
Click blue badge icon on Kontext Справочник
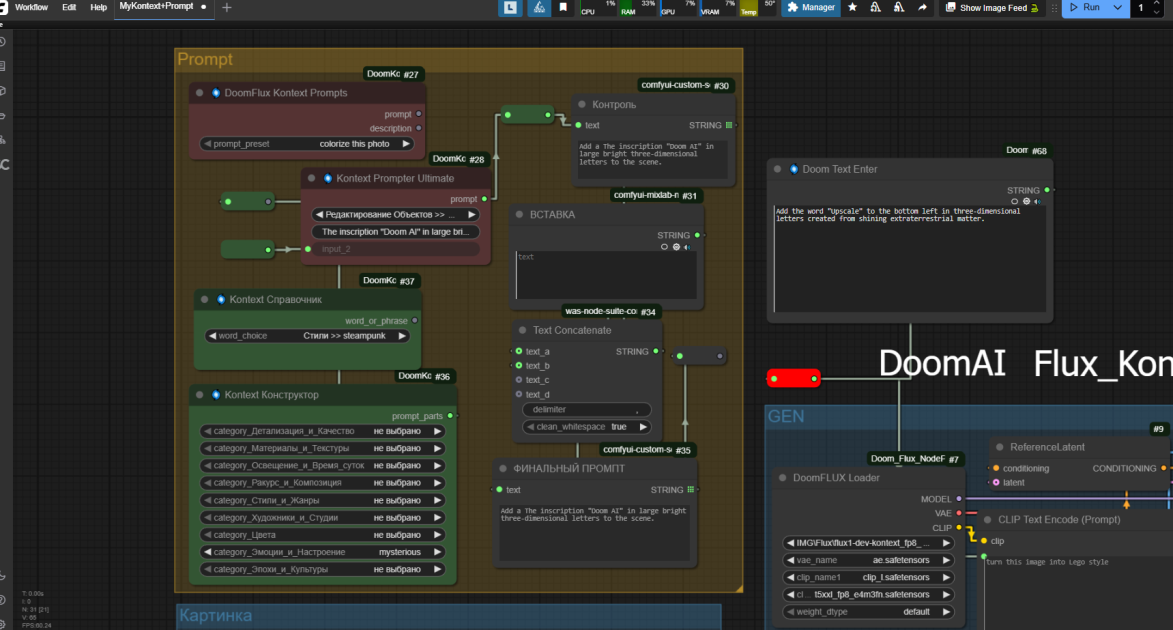pos(221,299)
